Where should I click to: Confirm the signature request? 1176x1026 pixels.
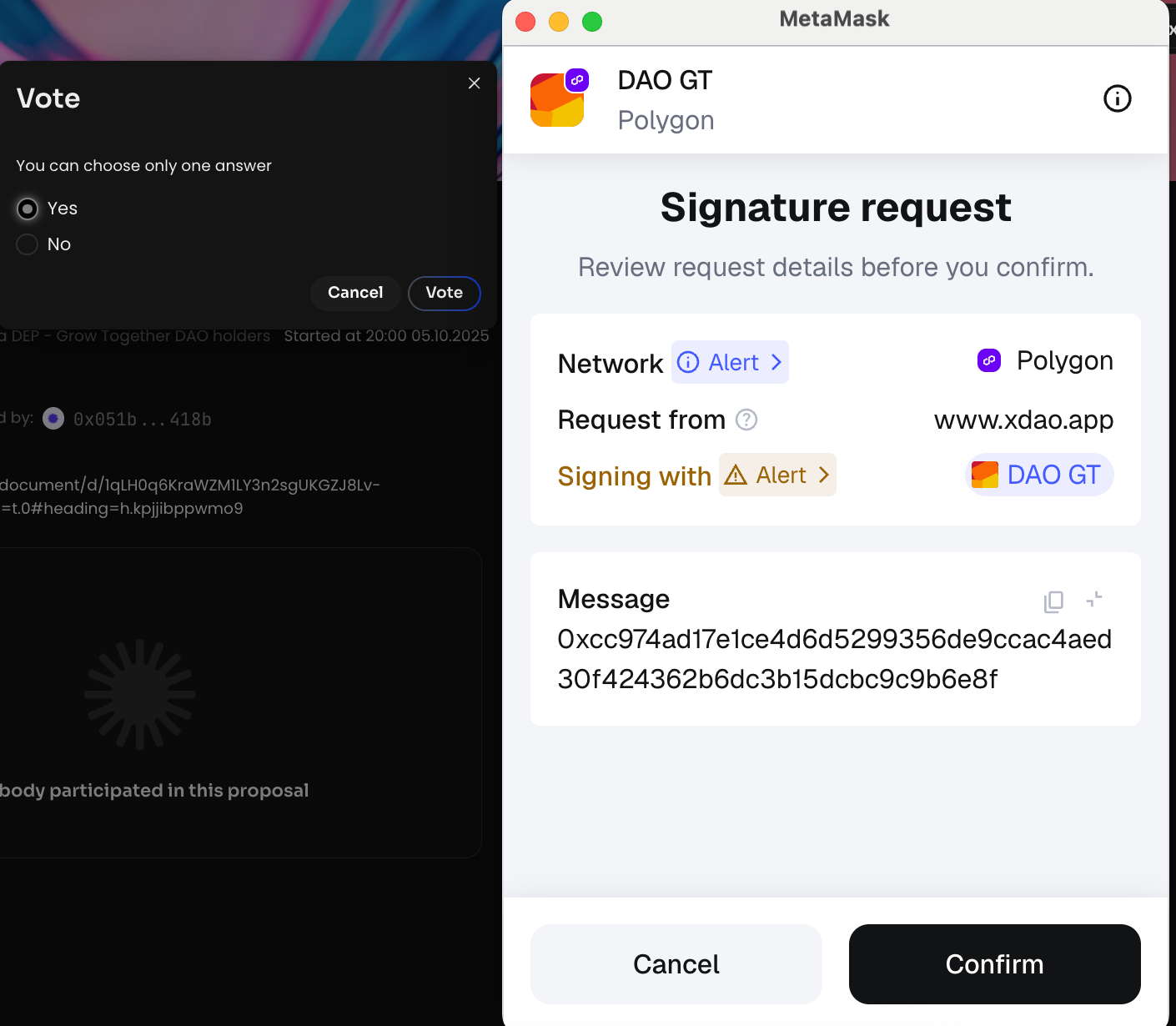(x=994, y=964)
